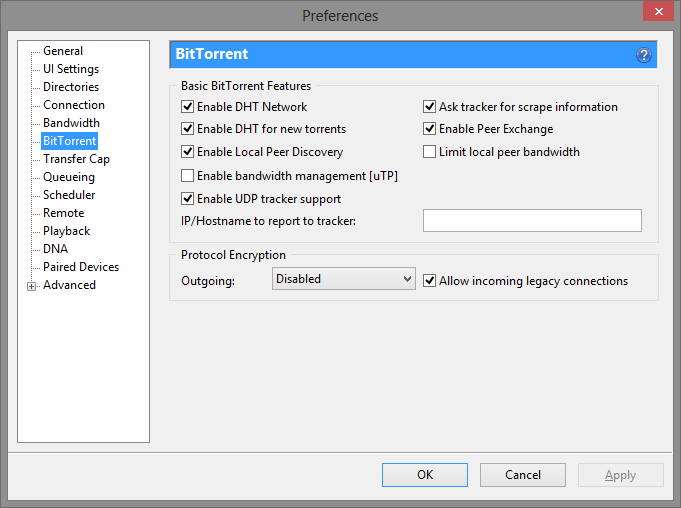Close the Preferences window
Image resolution: width=681 pixels, height=508 pixels.
(656, 15)
